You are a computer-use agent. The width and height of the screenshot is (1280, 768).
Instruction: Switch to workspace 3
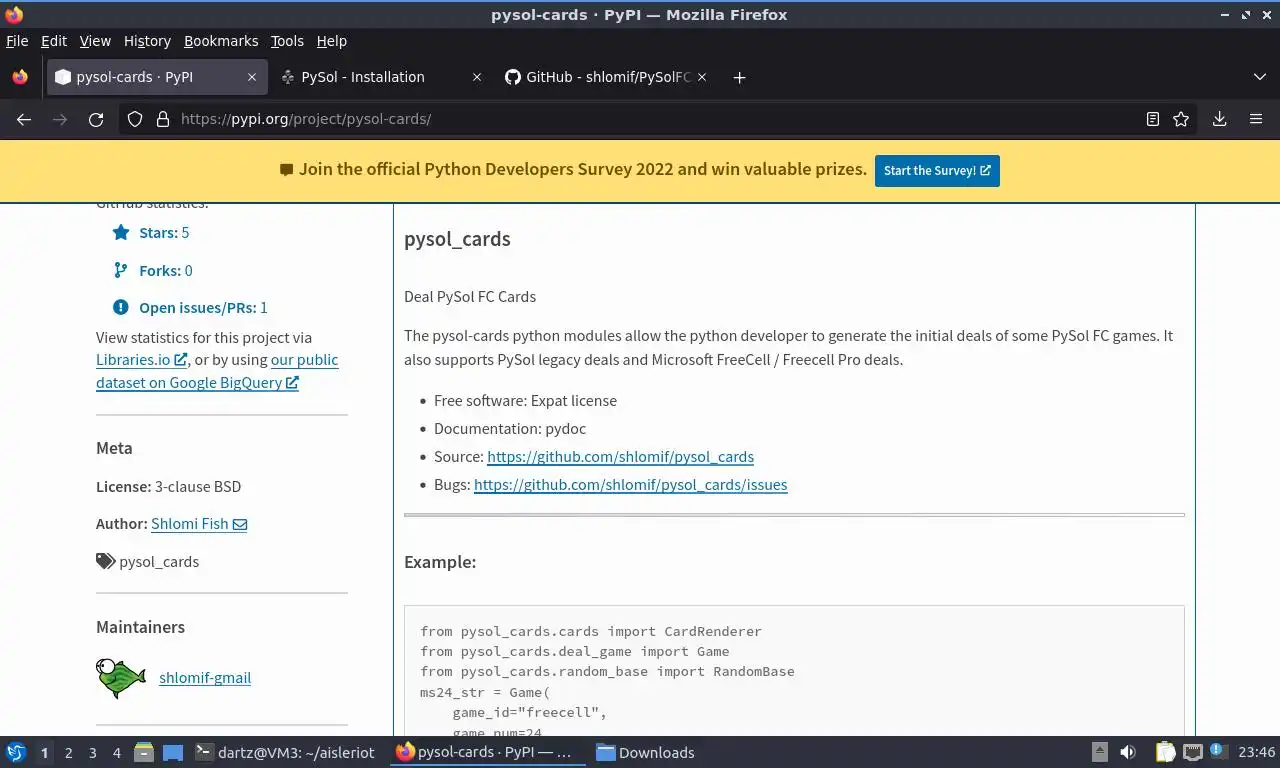(x=93, y=752)
